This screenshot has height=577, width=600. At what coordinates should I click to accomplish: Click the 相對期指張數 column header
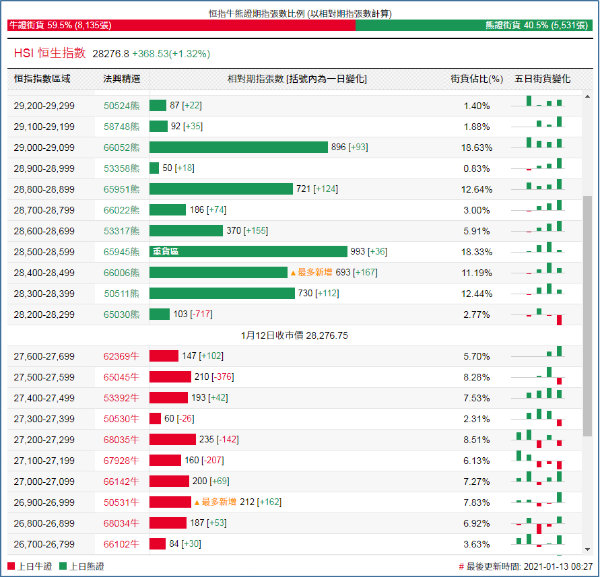297,79
